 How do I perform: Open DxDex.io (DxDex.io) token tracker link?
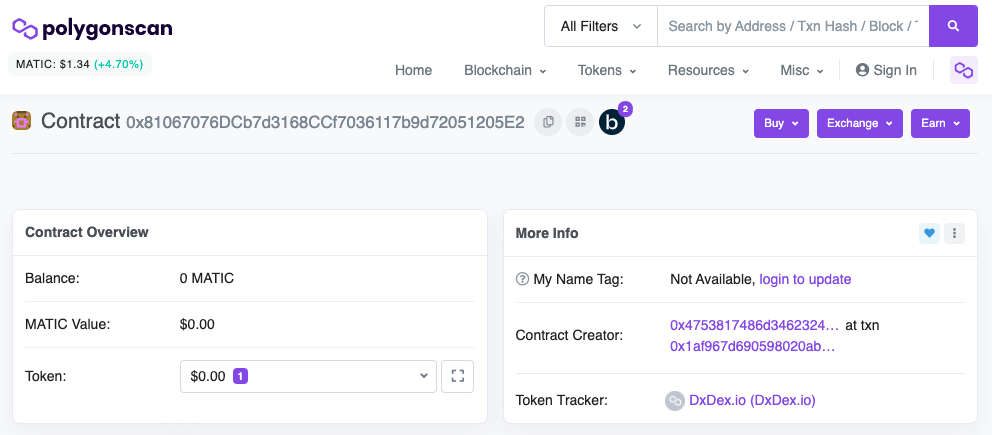pos(752,401)
